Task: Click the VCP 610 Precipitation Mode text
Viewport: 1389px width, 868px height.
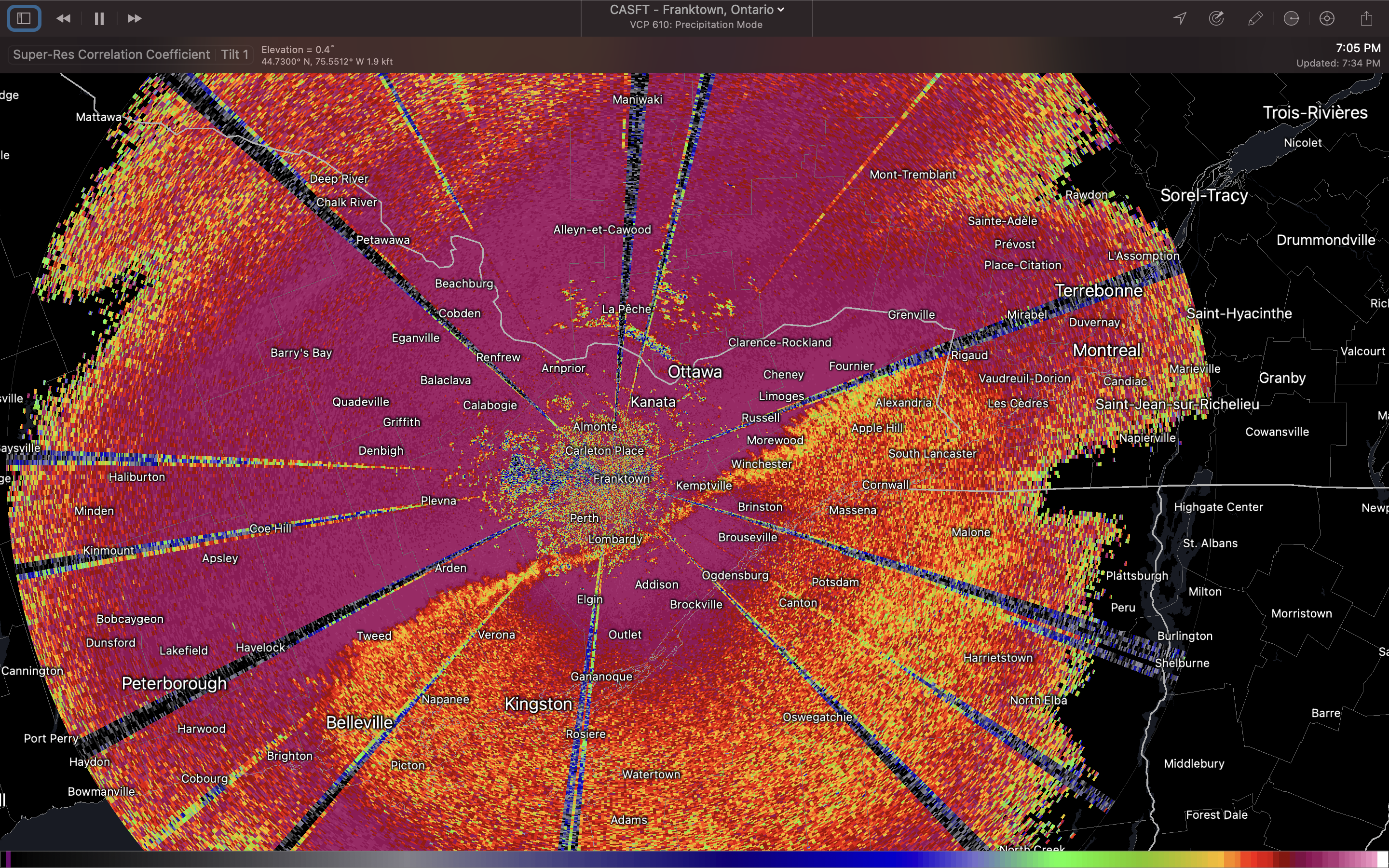Action: point(695,25)
